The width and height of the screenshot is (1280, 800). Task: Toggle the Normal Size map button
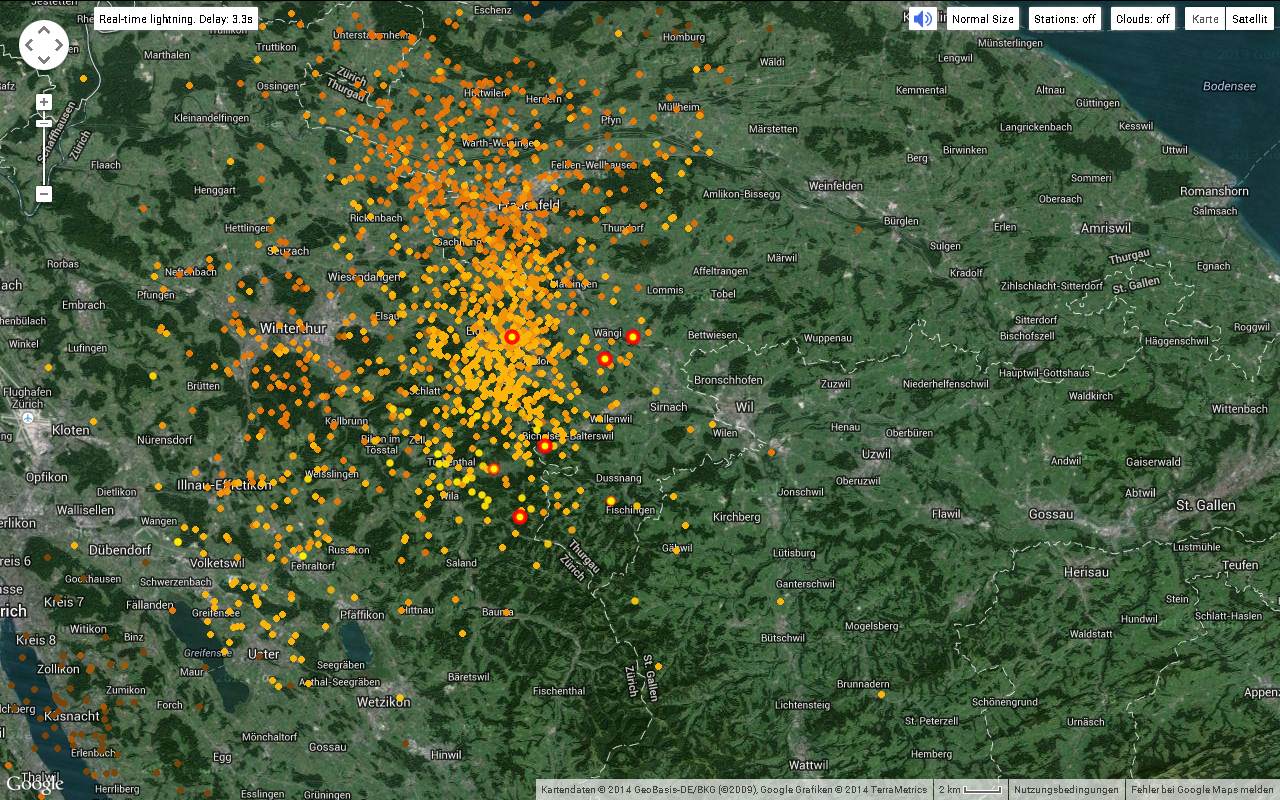[982, 19]
